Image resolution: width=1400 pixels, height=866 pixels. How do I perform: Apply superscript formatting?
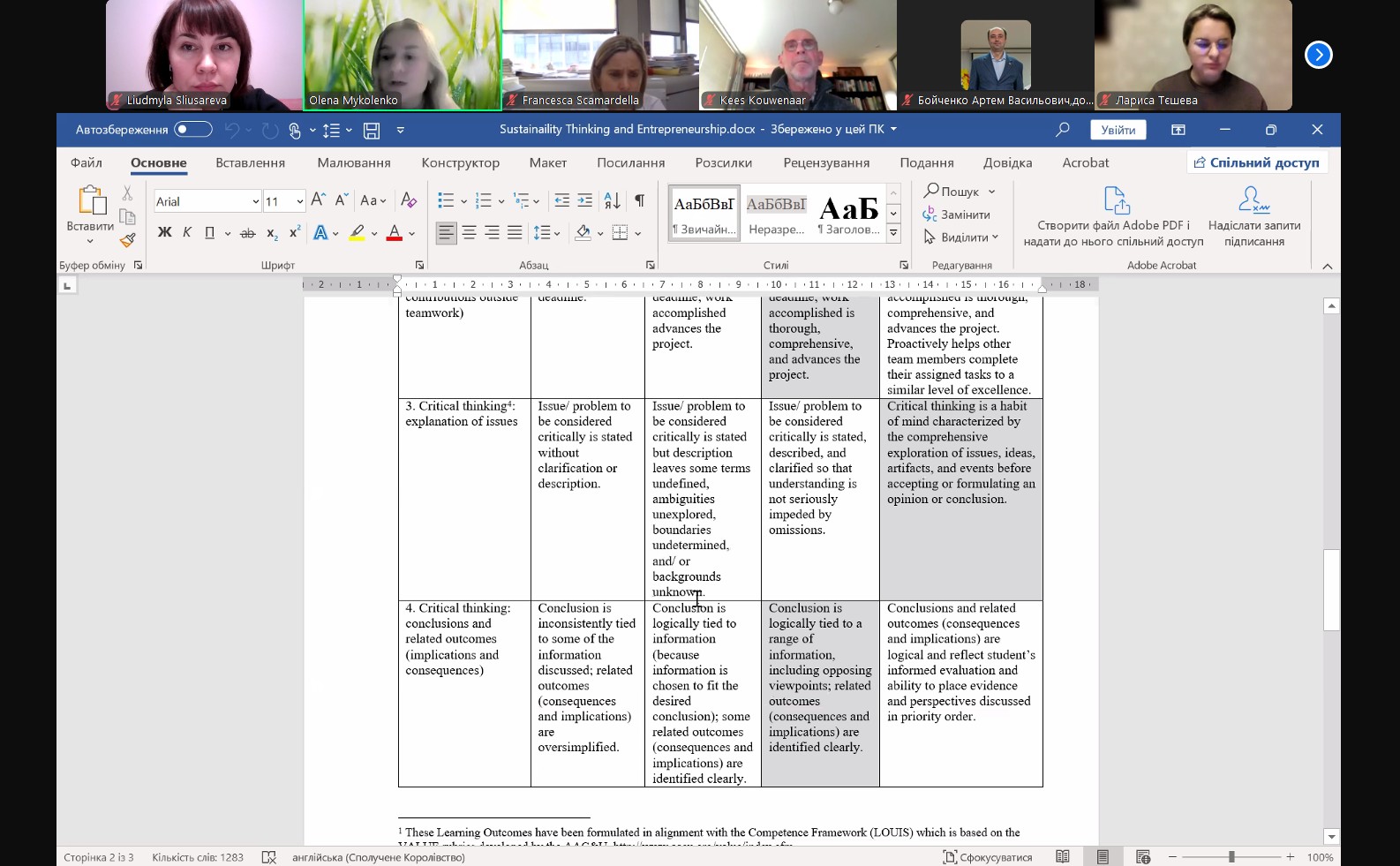(x=295, y=233)
